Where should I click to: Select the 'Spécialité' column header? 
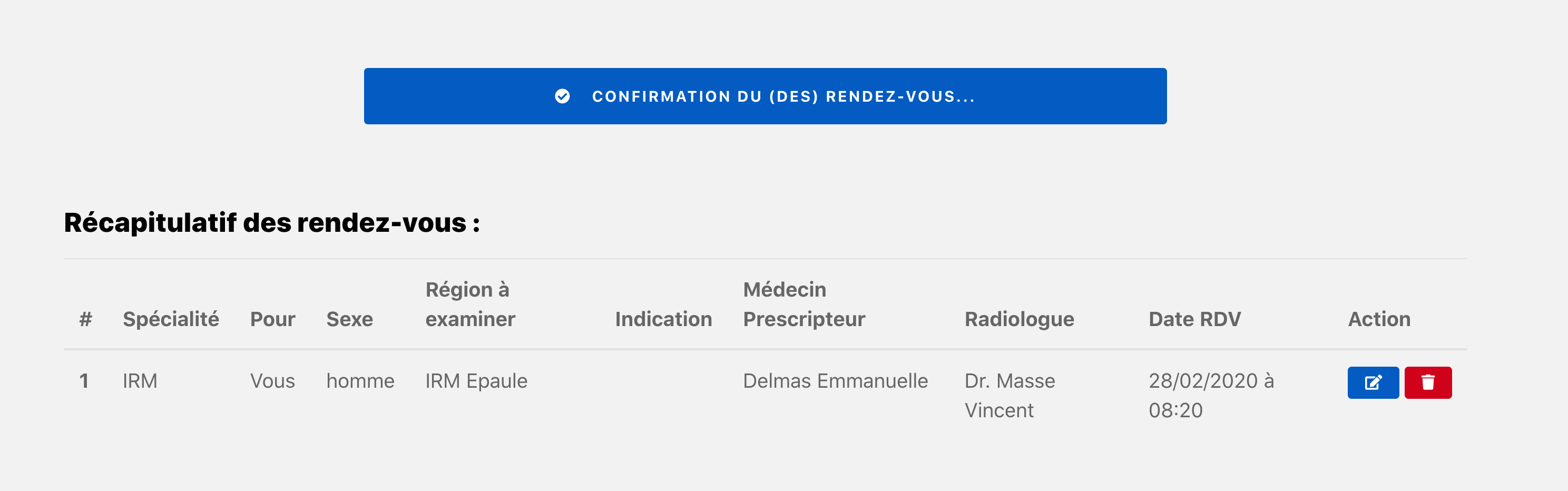170,319
